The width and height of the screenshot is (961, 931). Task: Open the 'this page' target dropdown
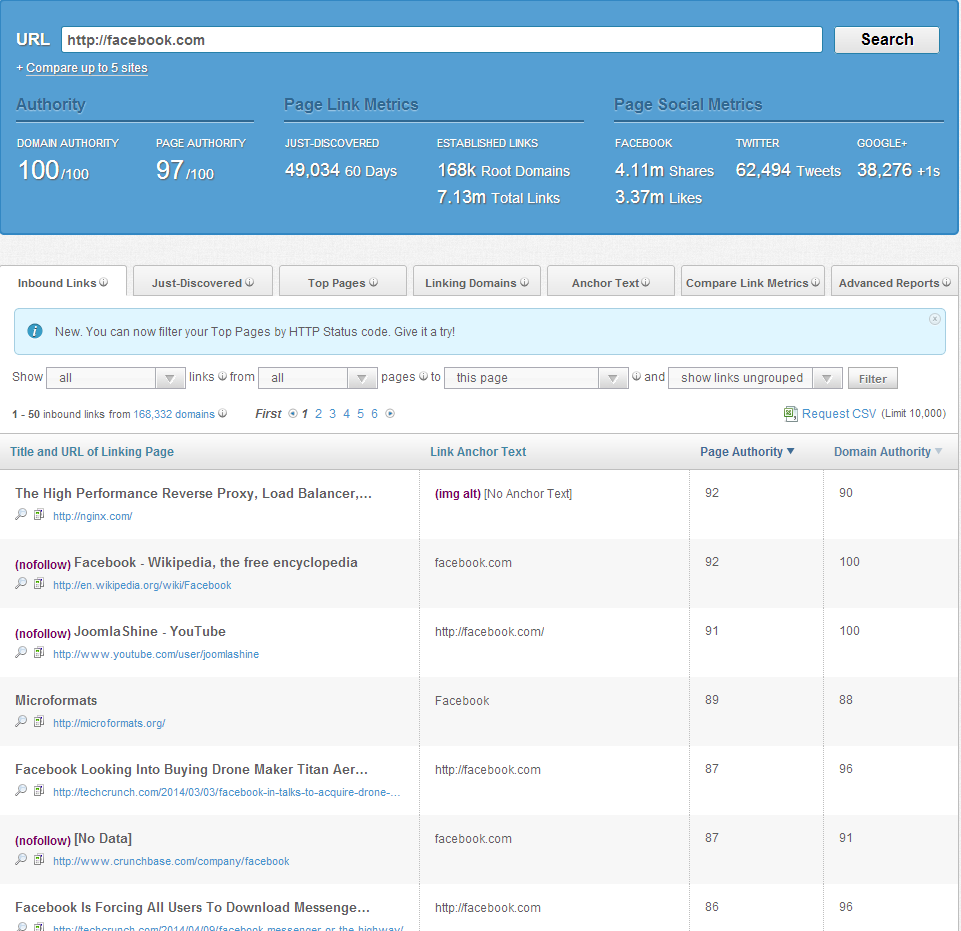[x=536, y=378]
